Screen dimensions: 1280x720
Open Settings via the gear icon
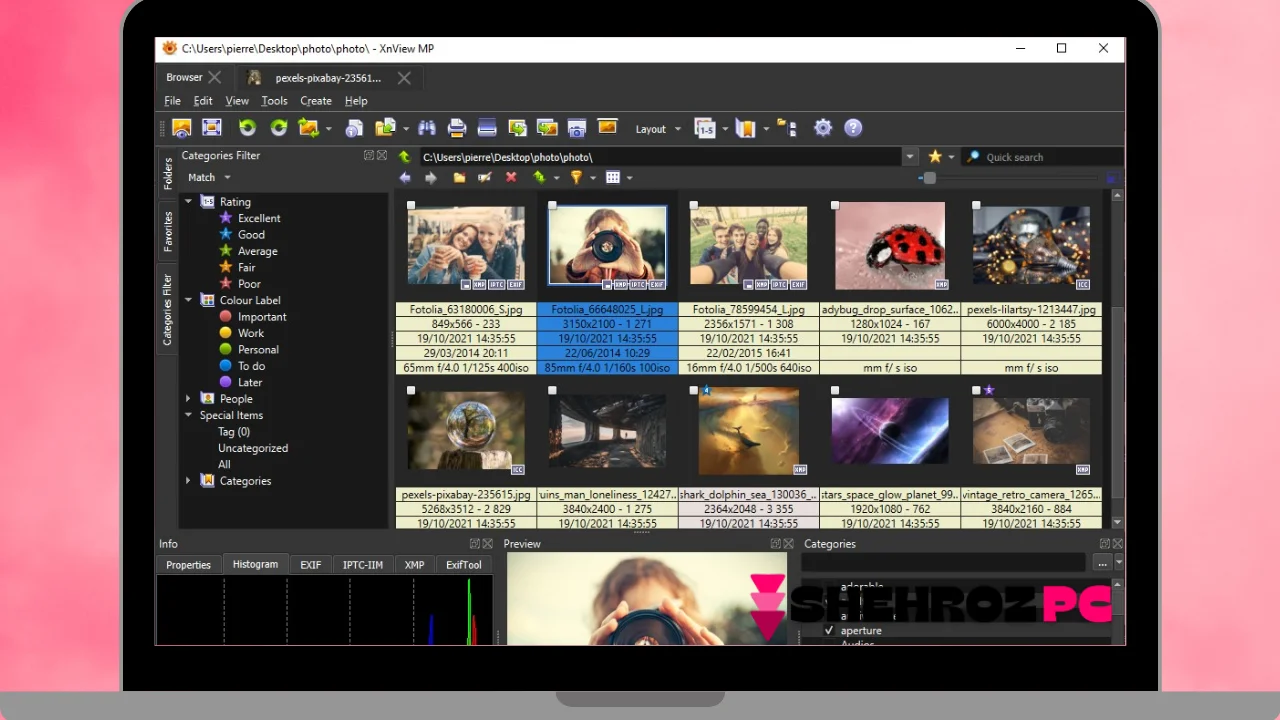point(823,128)
